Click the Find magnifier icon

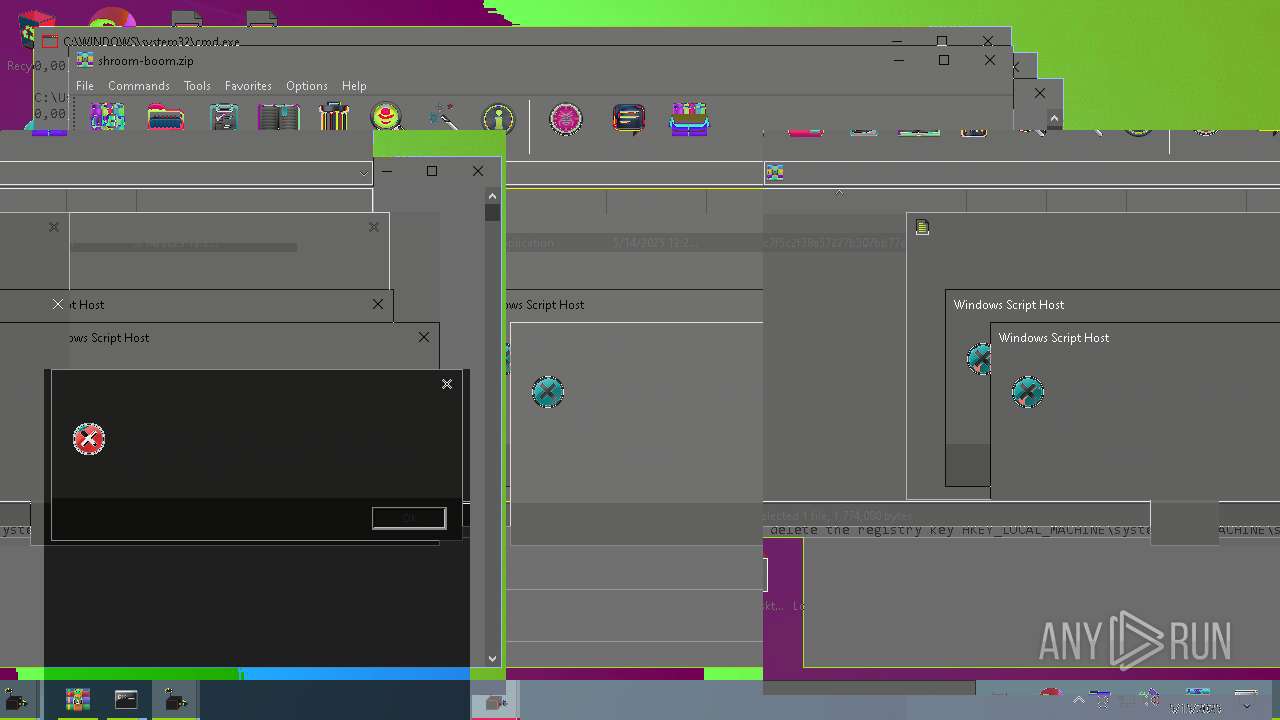tap(387, 118)
